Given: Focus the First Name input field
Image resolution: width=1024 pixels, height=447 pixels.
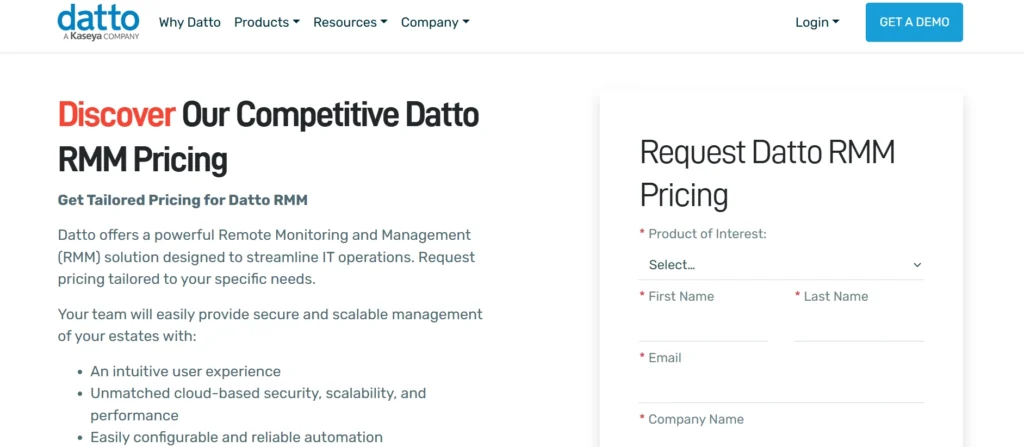Looking at the screenshot, I should click(703, 326).
